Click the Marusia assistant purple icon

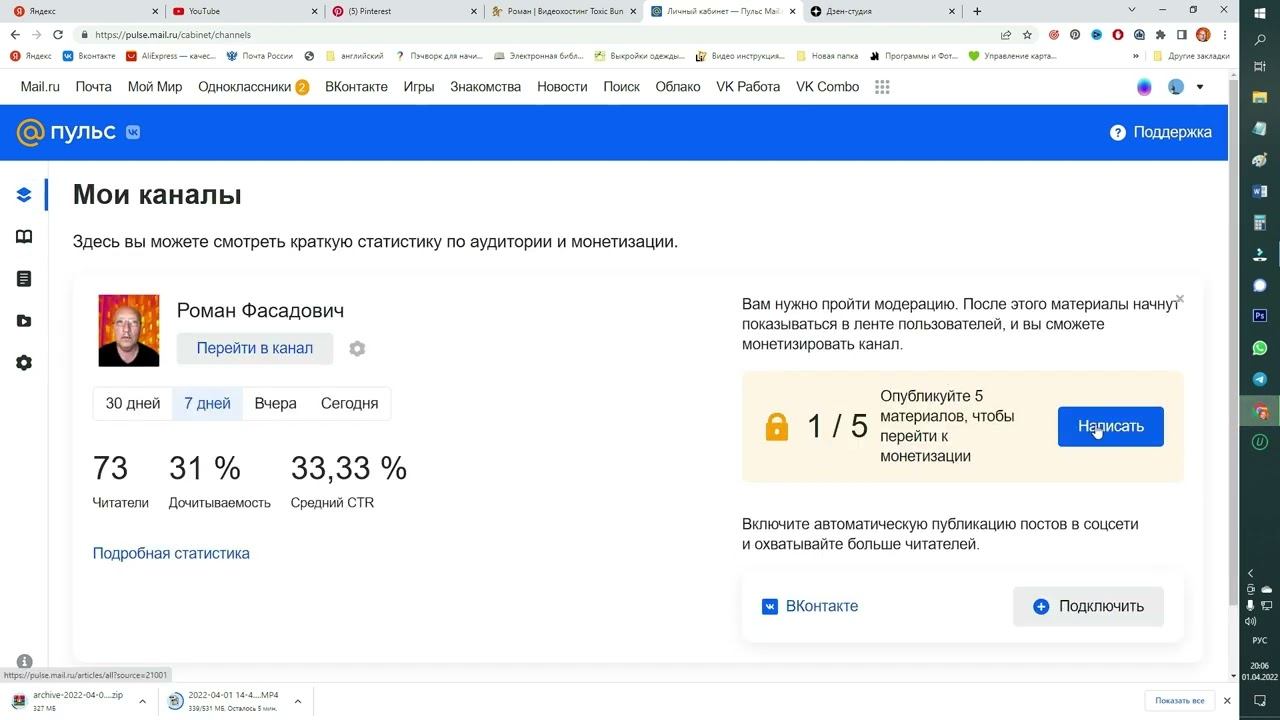click(x=1144, y=87)
